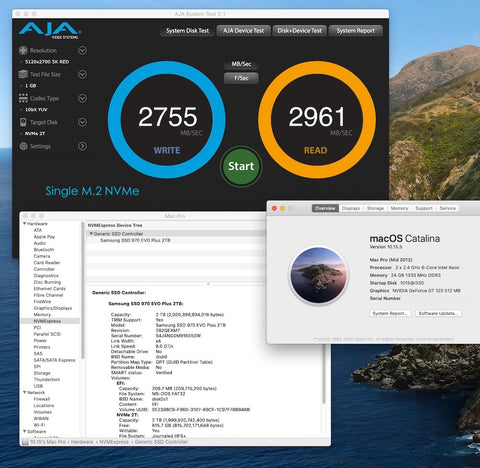Collapse the Software tree section

point(25,431)
